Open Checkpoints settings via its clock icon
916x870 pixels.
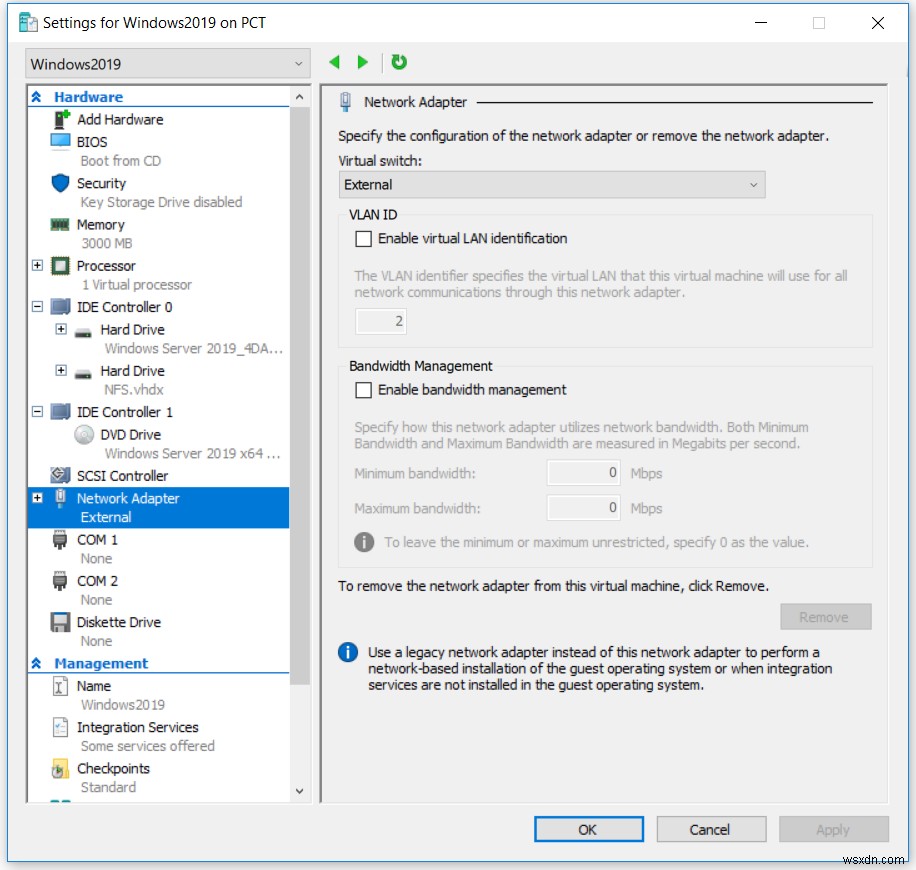61,768
